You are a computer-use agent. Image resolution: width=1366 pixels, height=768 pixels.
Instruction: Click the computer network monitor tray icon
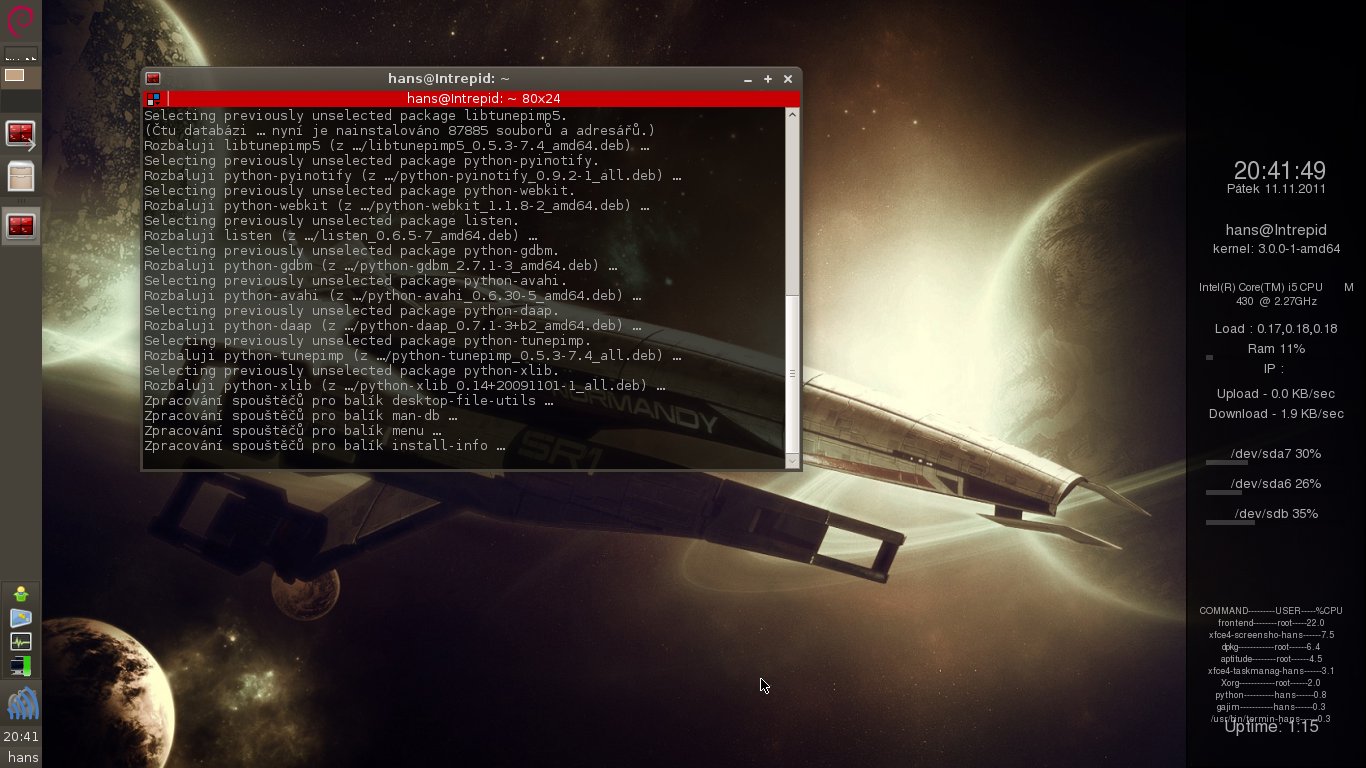21,665
